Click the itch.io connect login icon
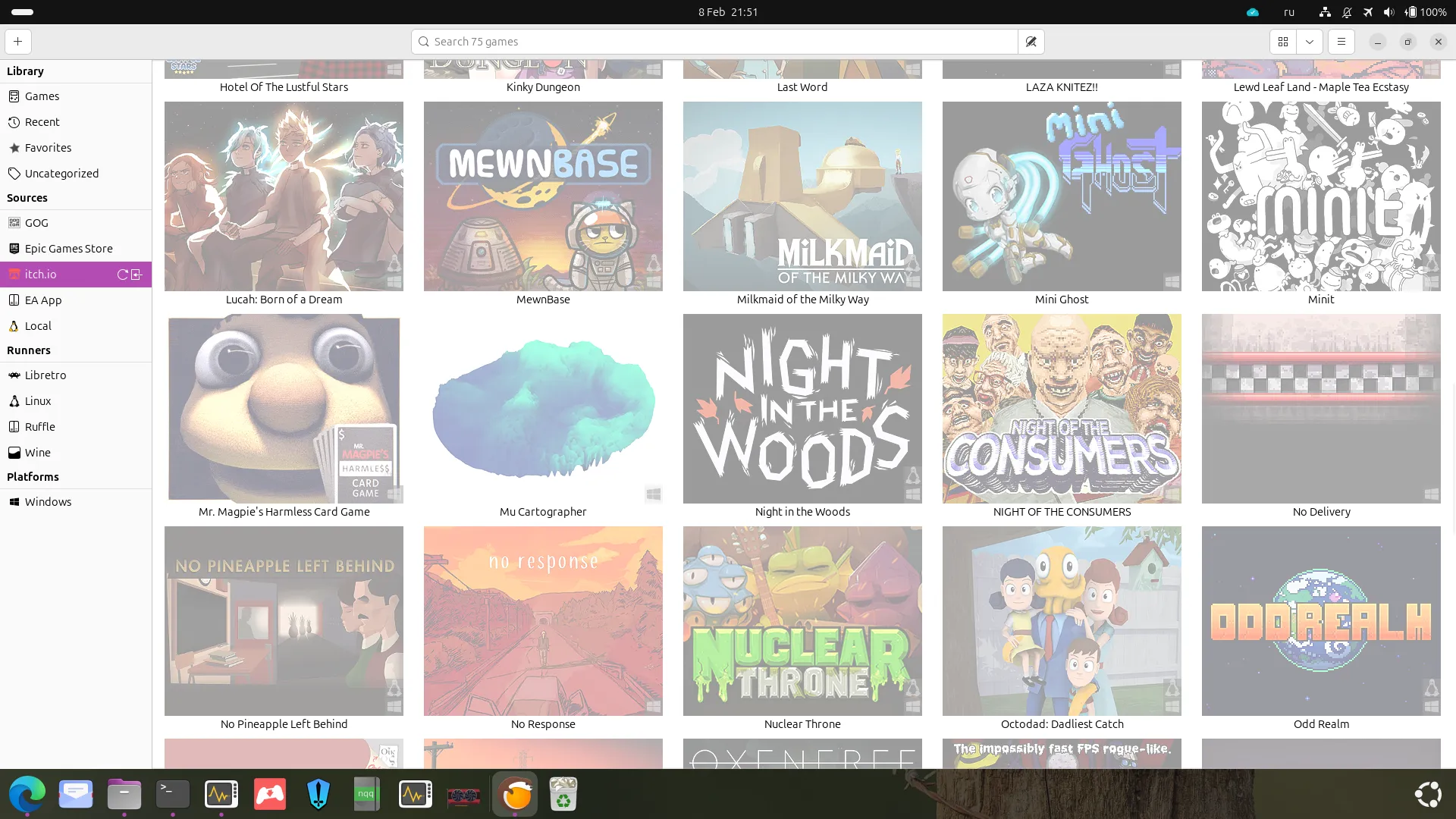Screen dimensions: 1456x819 [x=137, y=275]
